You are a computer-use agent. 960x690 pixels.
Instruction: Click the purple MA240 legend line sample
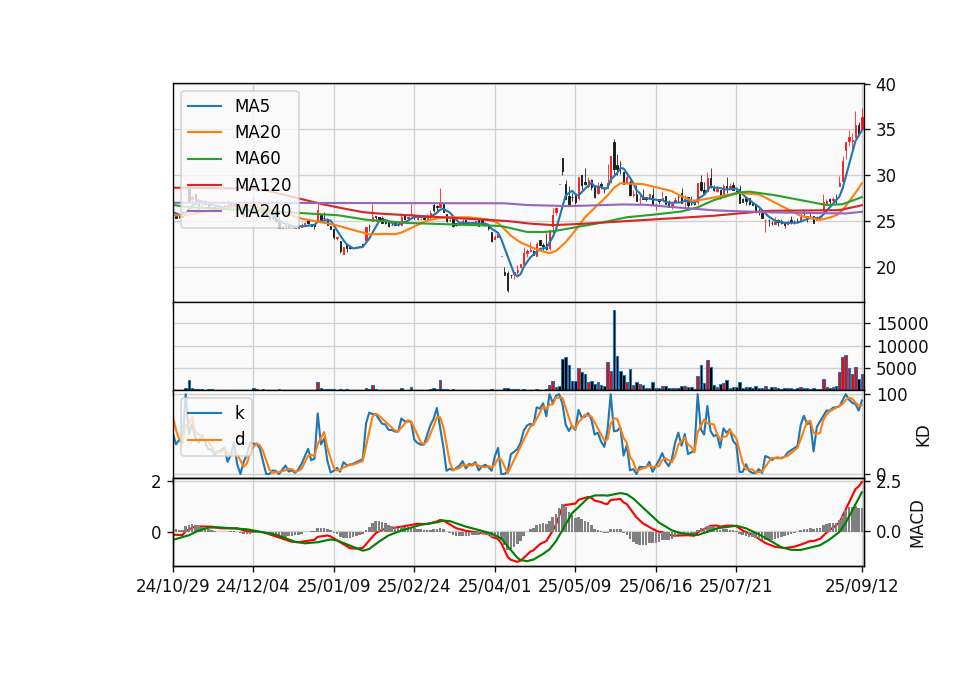click(204, 211)
